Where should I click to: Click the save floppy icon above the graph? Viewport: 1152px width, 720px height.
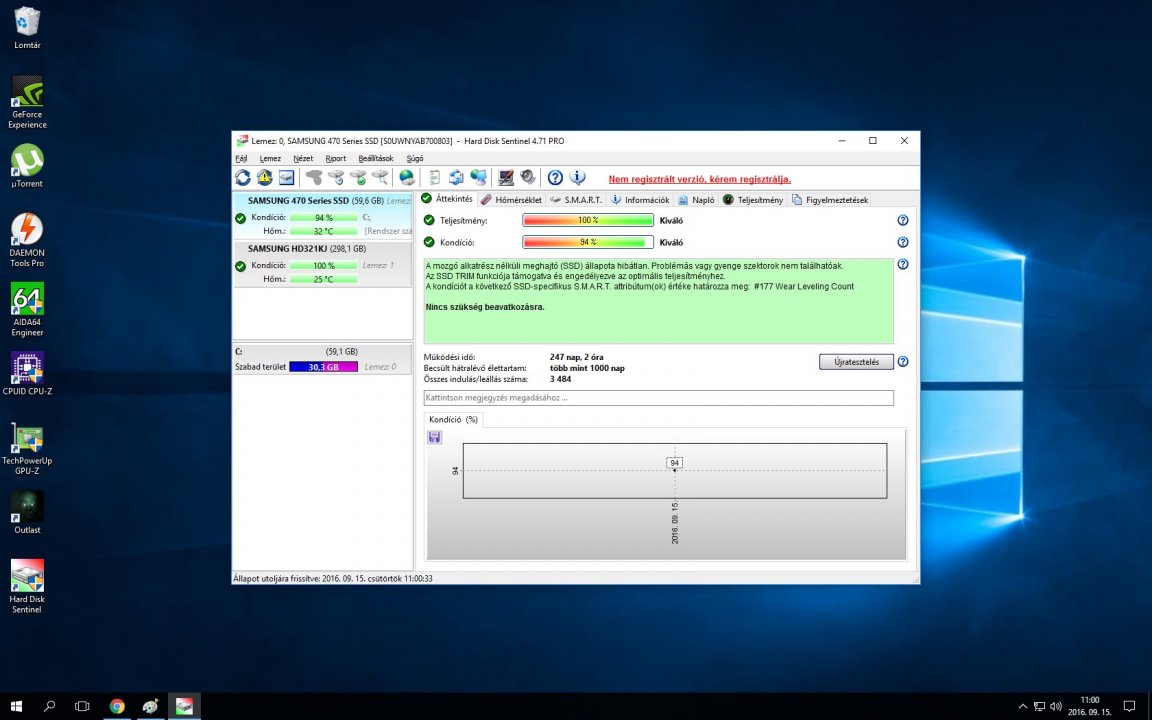(434, 437)
